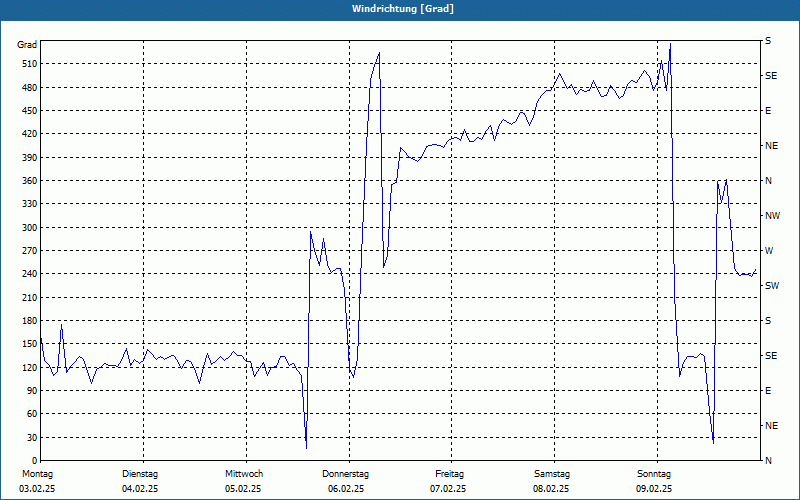Viewport: 800px width, 500px height.
Task: Select the 0 y-axis value
Action: (34, 461)
